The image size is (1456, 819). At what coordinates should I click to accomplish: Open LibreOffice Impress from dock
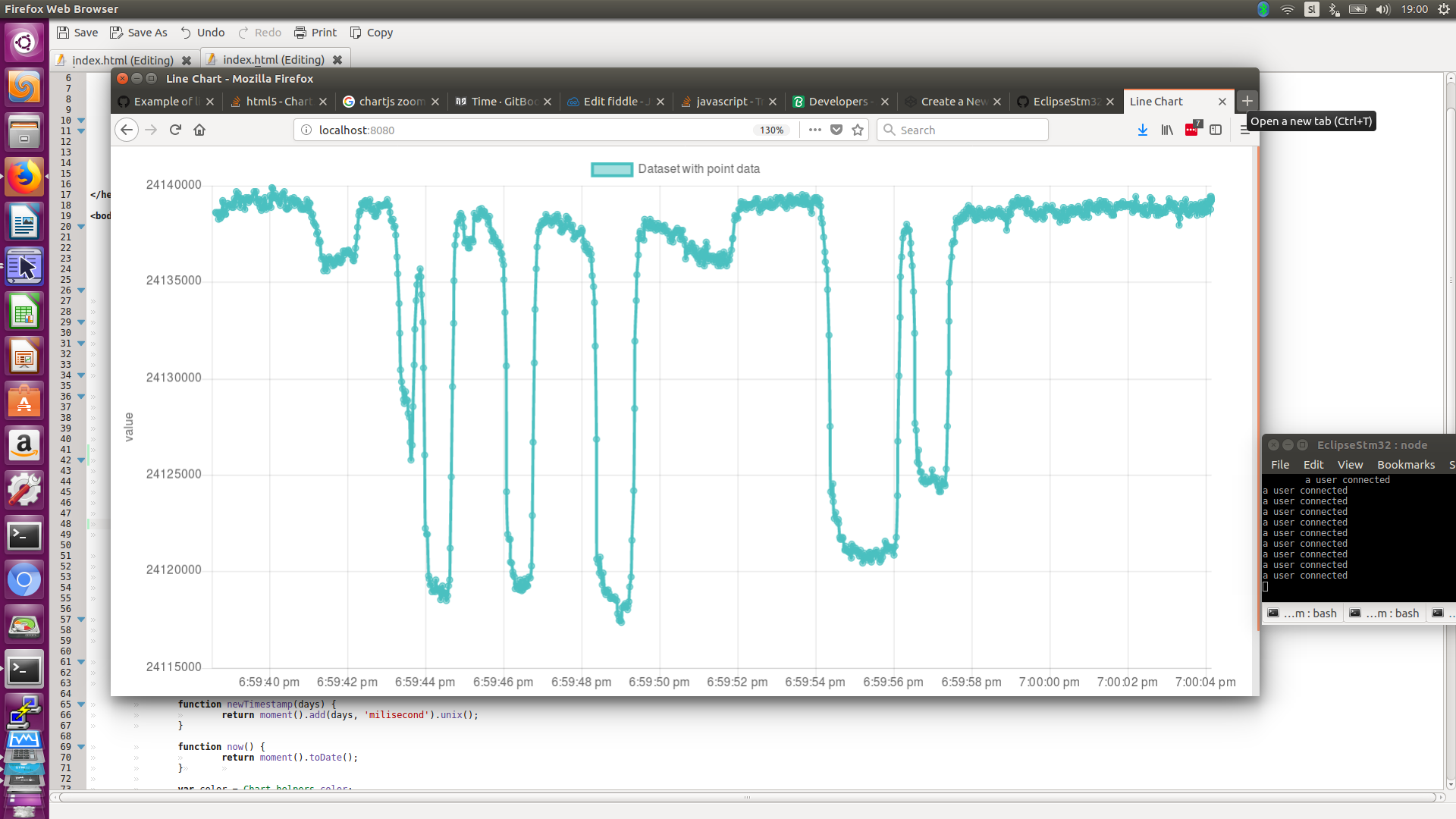click(24, 356)
